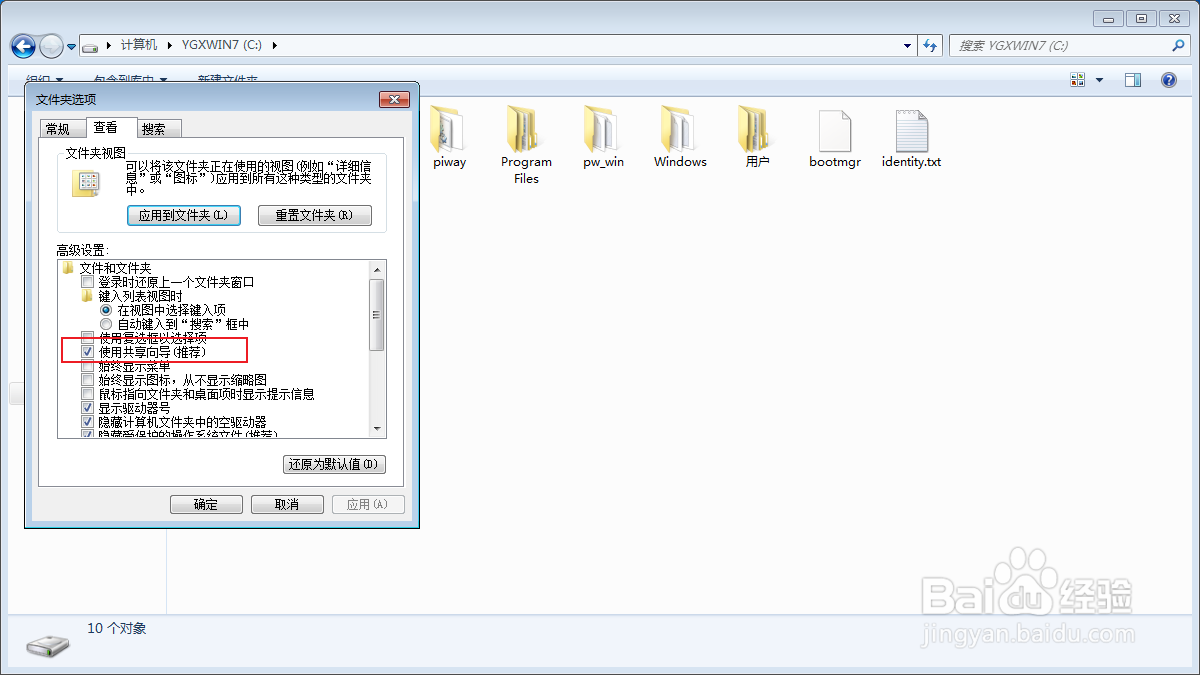Expand the arrow between 计算机 and YGXWIN7

170,46
